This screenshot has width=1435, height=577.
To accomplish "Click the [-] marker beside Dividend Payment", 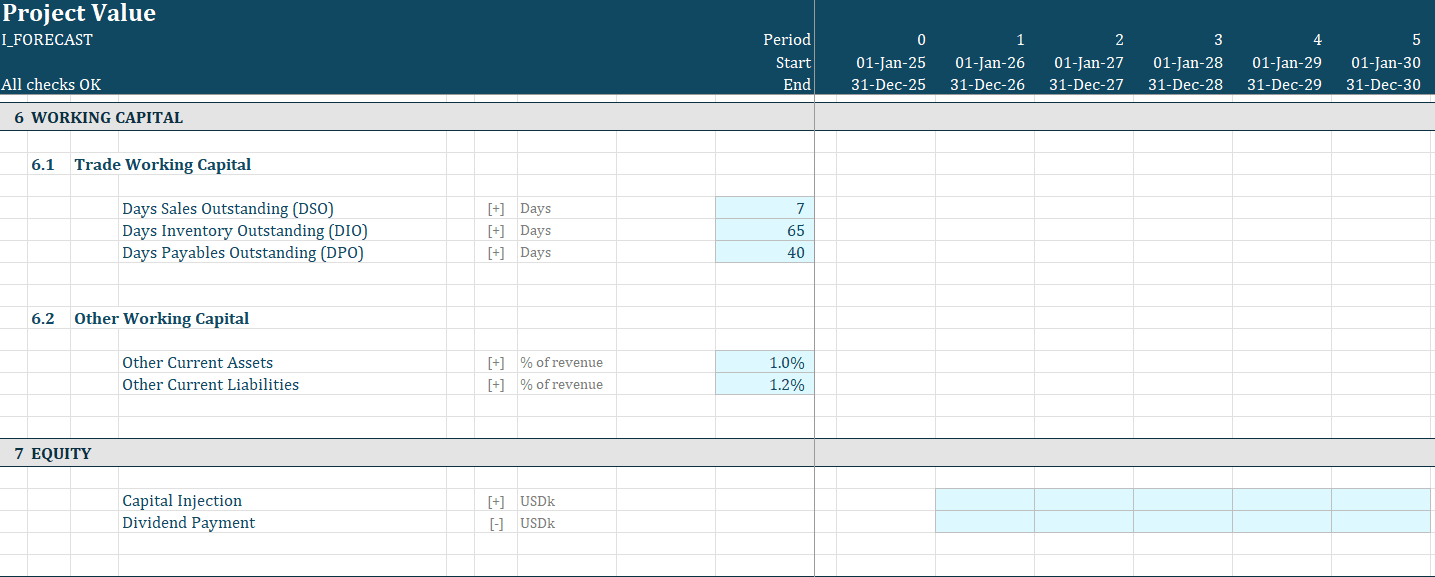I will click(496, 522).
